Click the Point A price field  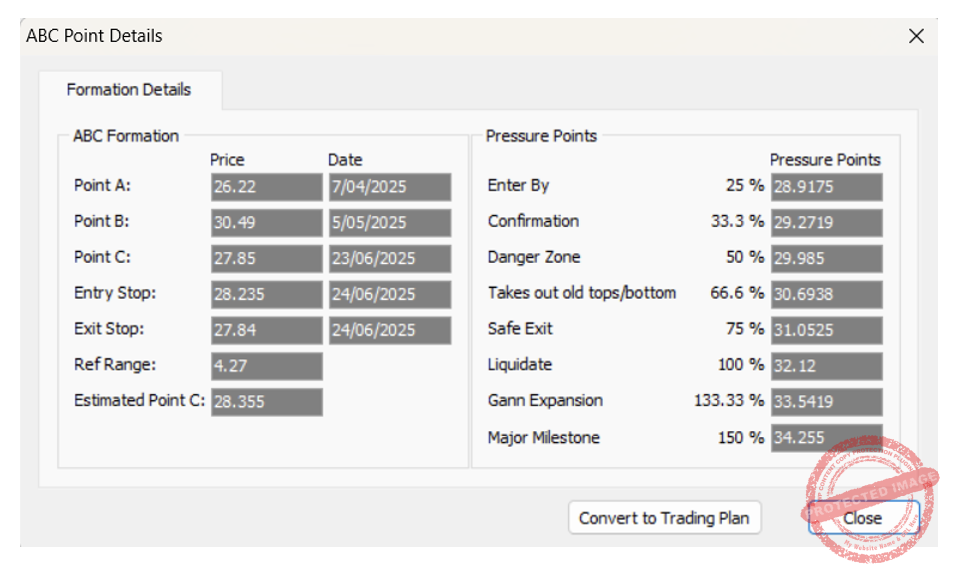pyautogui.click(x=266, y=187)
